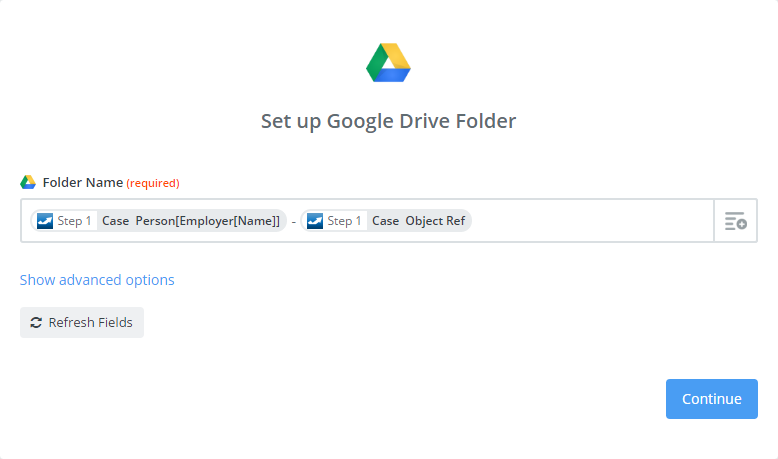Click the Set up Google Drive Folder heading
Viewport: 778px width, 459px height.
pos(389,121)
